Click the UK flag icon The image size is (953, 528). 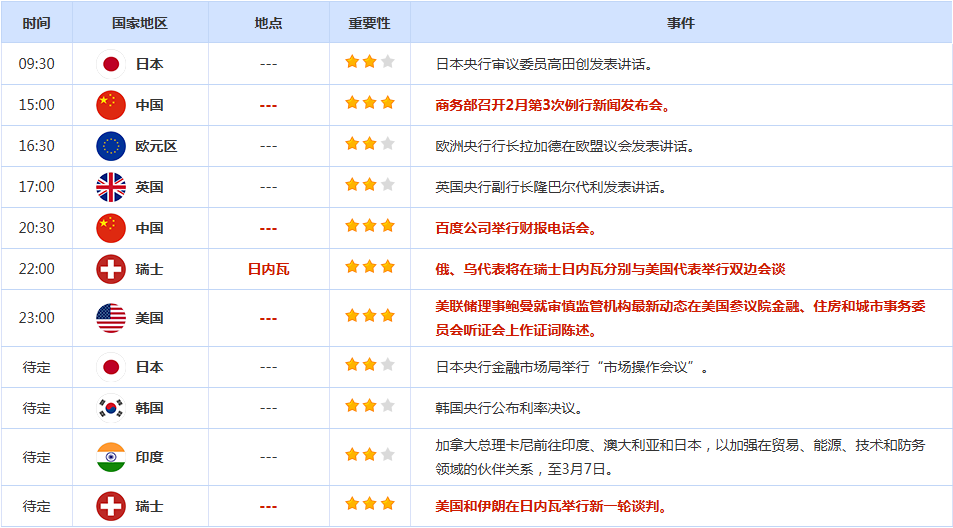click(111, 187)
